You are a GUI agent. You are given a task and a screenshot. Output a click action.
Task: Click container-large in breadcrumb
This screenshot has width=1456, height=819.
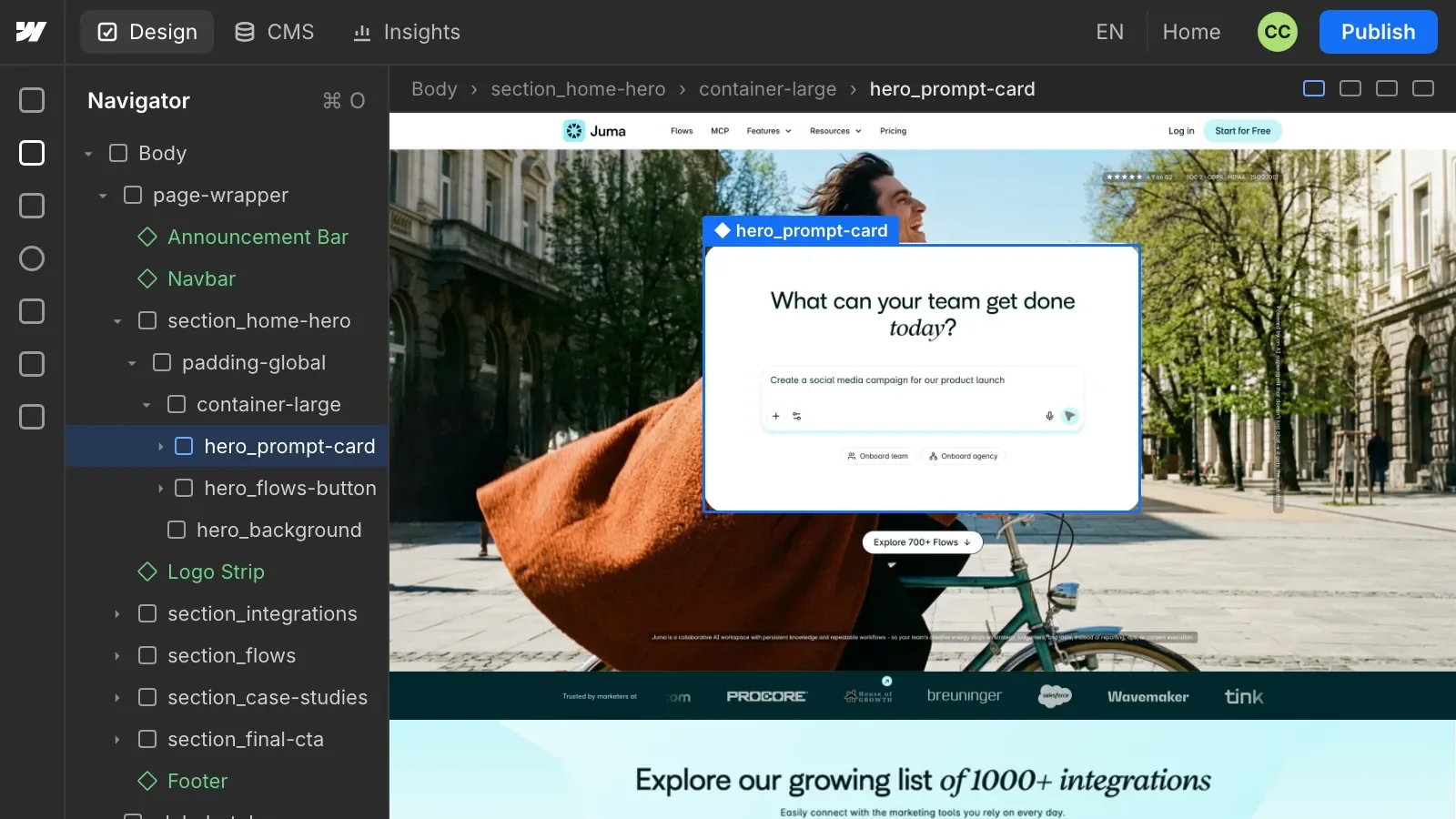pyautogui.click(x=767, y=89)
